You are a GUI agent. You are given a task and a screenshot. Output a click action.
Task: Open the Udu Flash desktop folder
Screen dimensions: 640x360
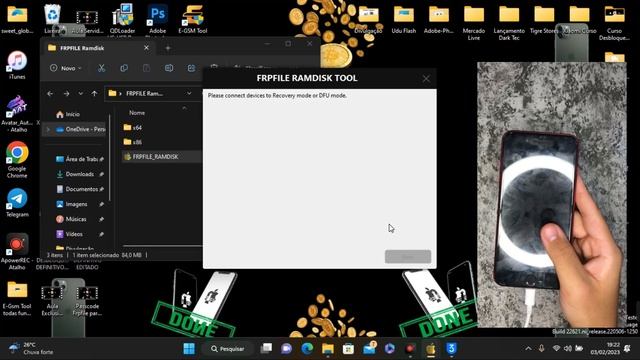tap(404, 19)
